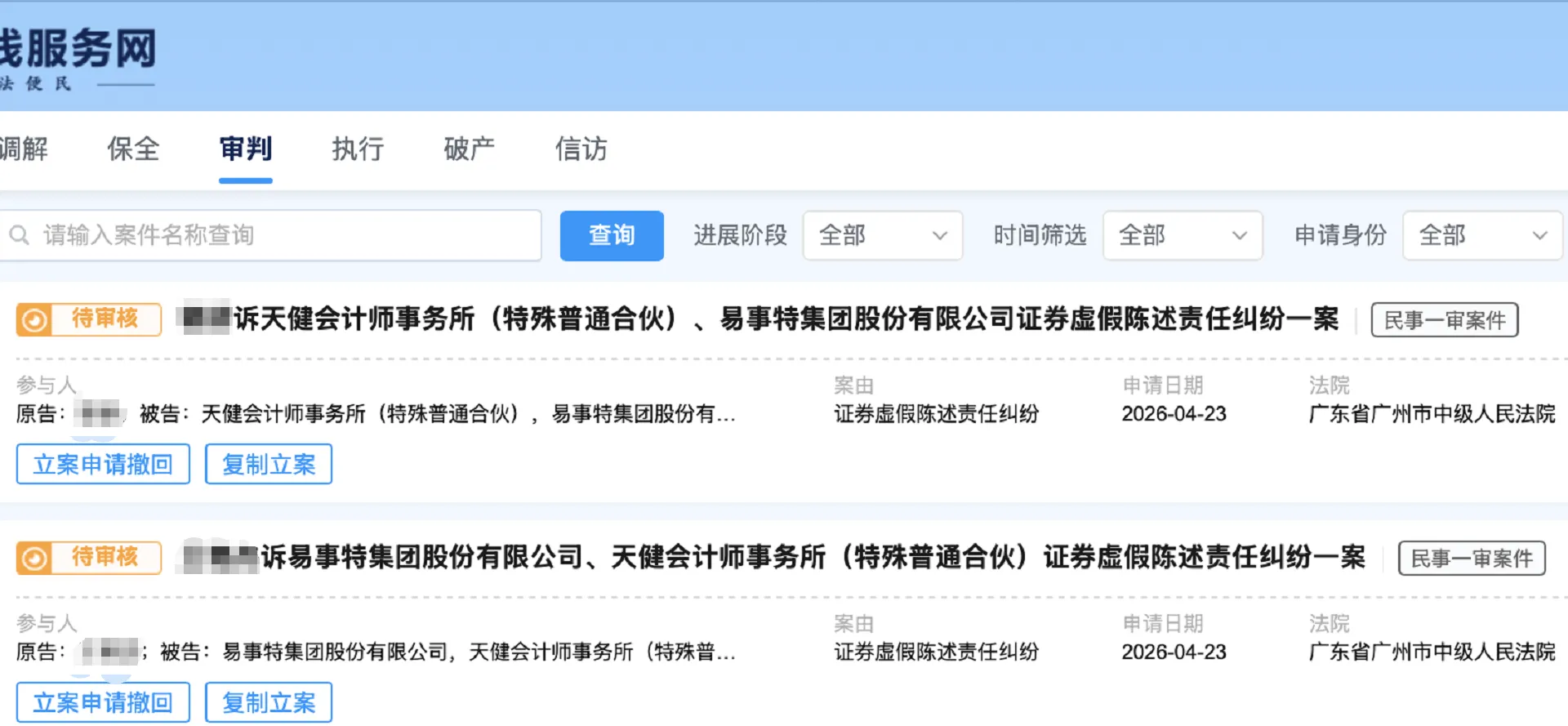Open the 申请身份 dropdown
This screenshot has height=726, width=1568.
click(1482, 235)
